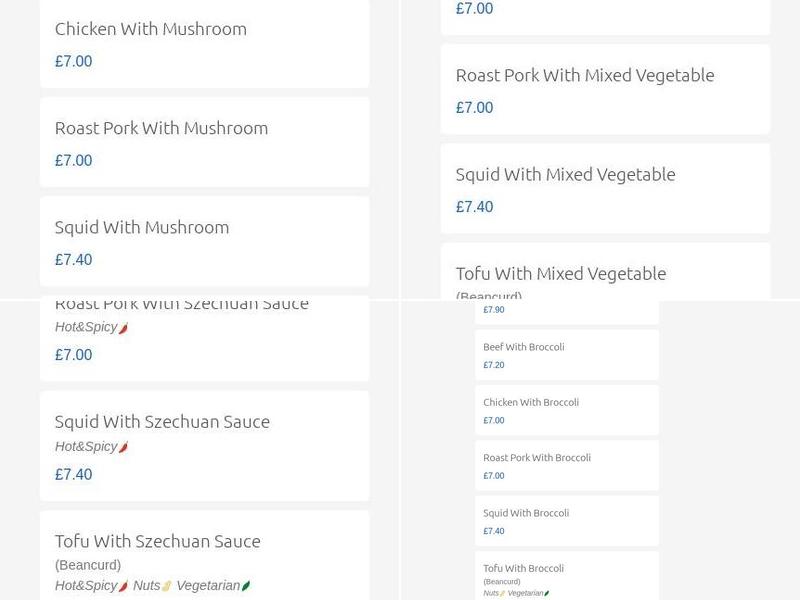Click the £7.40 price under Squid With Mushroom

point(73,259)
